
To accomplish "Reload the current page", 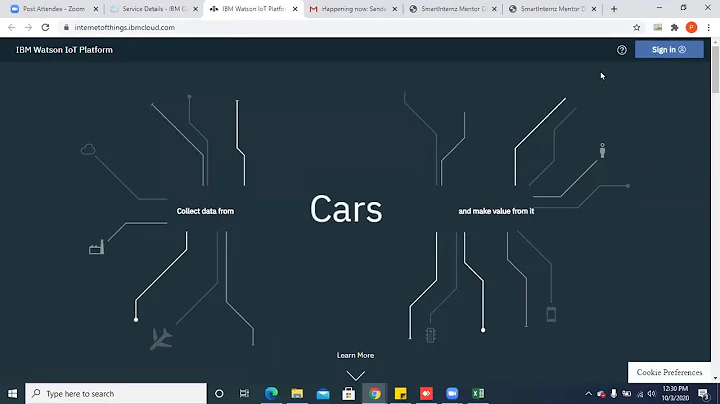I will 45,28.
